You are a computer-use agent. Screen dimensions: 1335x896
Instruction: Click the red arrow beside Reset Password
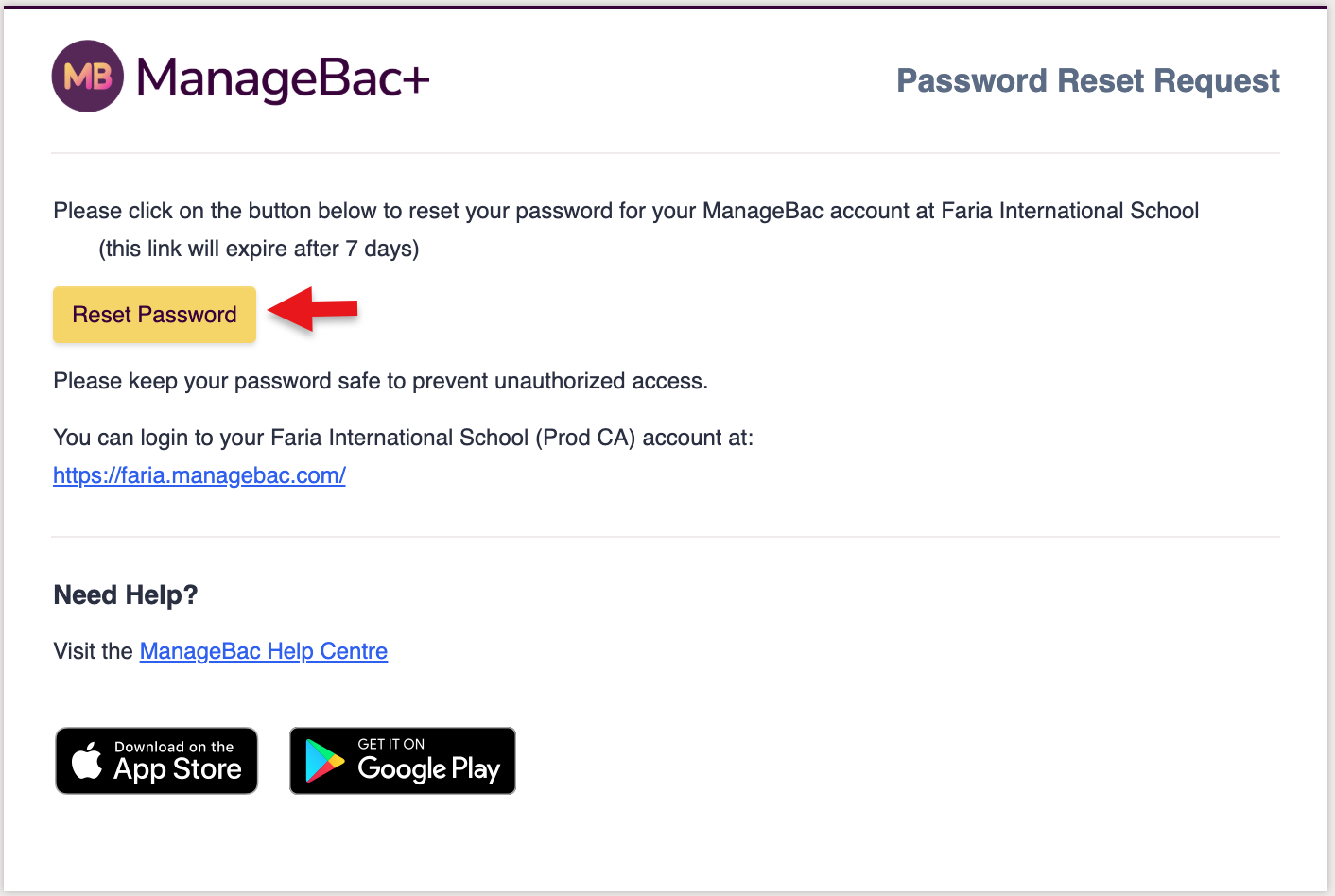[313, 309]
